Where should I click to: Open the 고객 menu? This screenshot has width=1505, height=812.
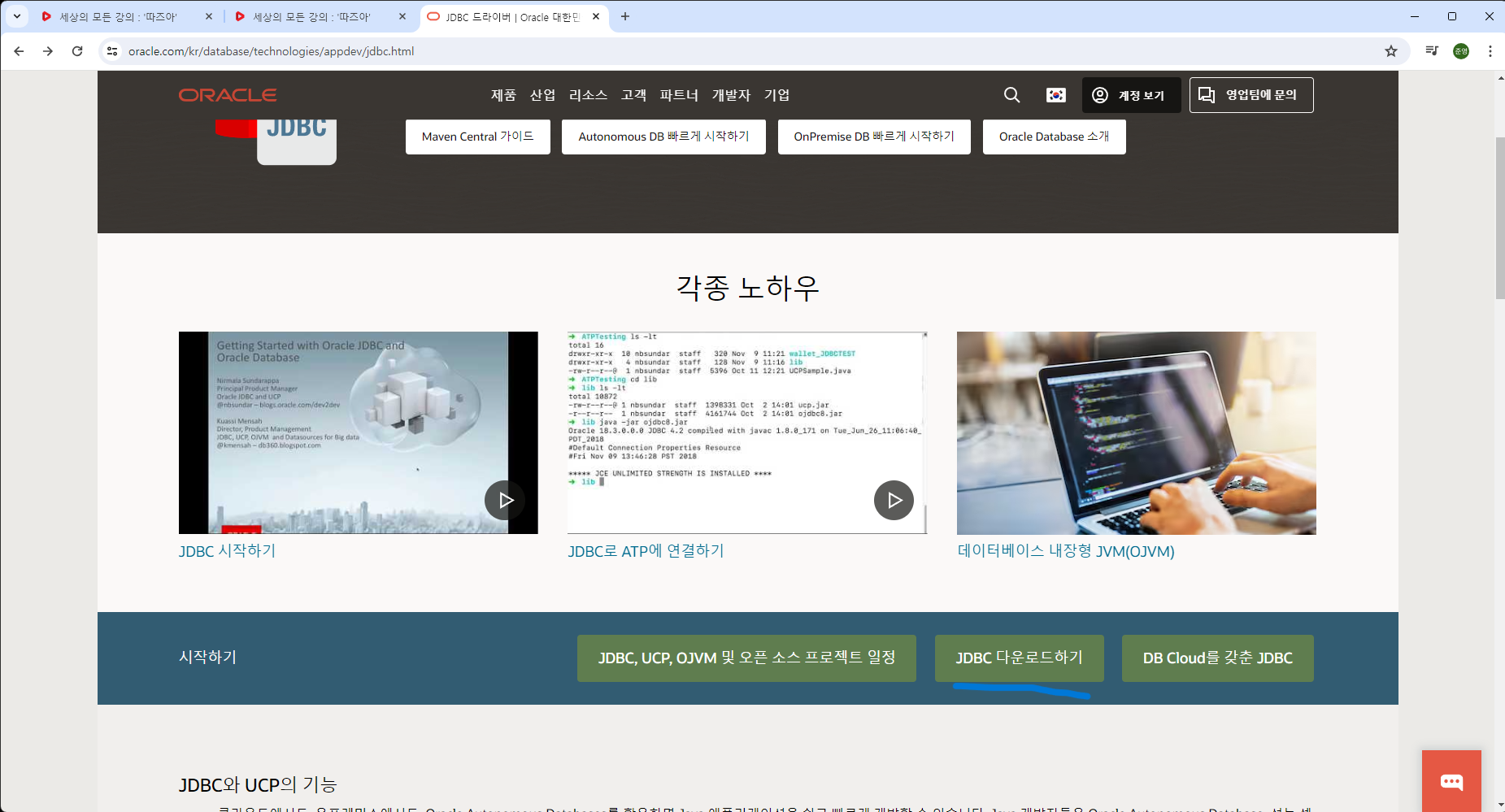pos(633,95)
